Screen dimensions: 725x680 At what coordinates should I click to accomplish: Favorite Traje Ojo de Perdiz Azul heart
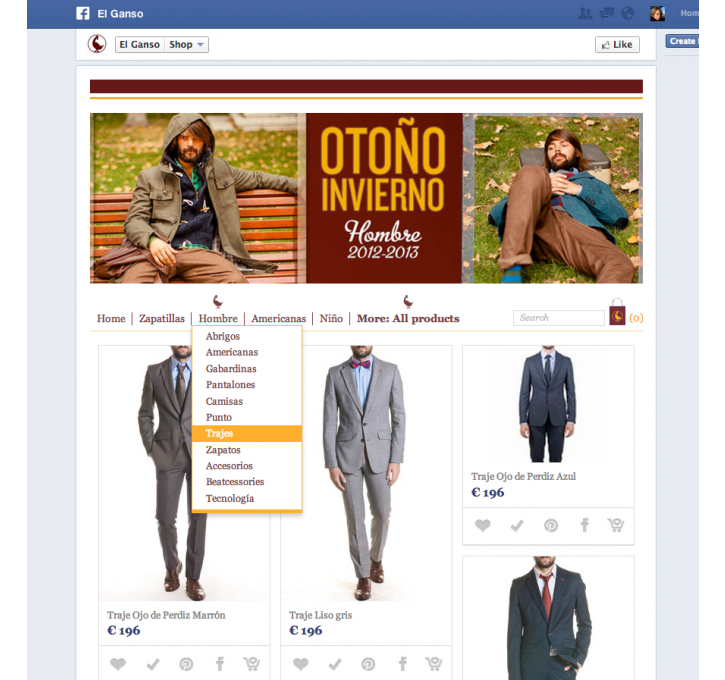482,525
